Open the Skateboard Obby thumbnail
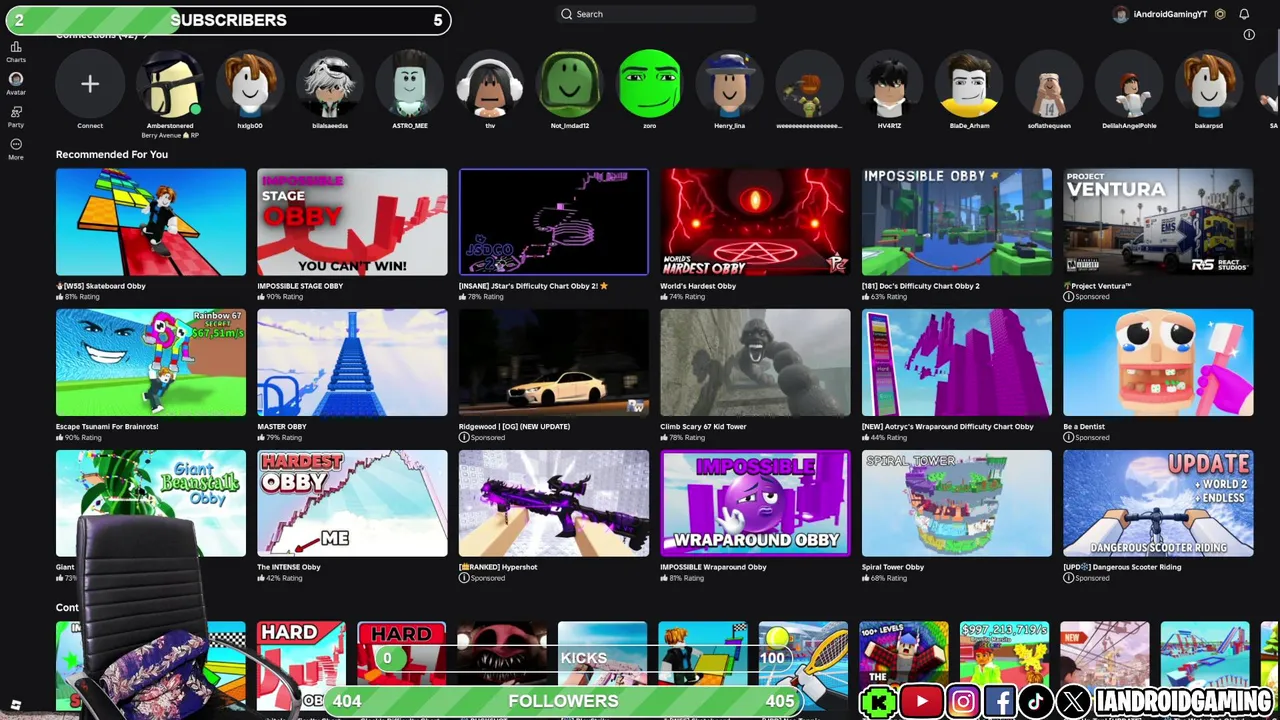This screenshot has height=720, width=1280. [x=151, y=222]
